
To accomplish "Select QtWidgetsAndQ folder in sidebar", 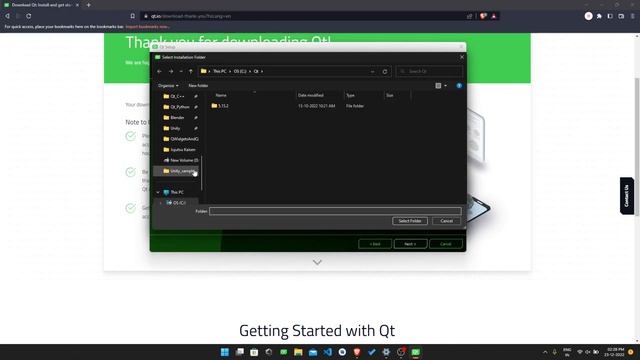I will (180, 139).
